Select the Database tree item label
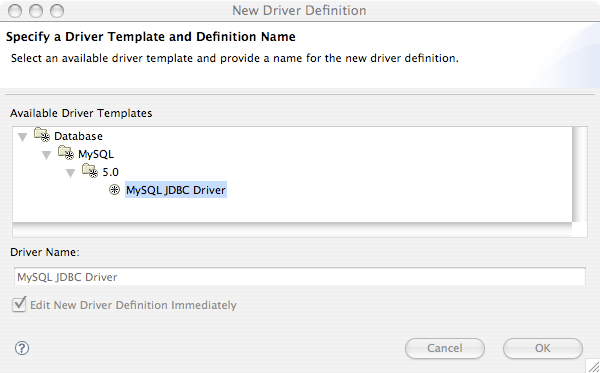Screen dimensions: 600x373 click(x=78, y=136)
